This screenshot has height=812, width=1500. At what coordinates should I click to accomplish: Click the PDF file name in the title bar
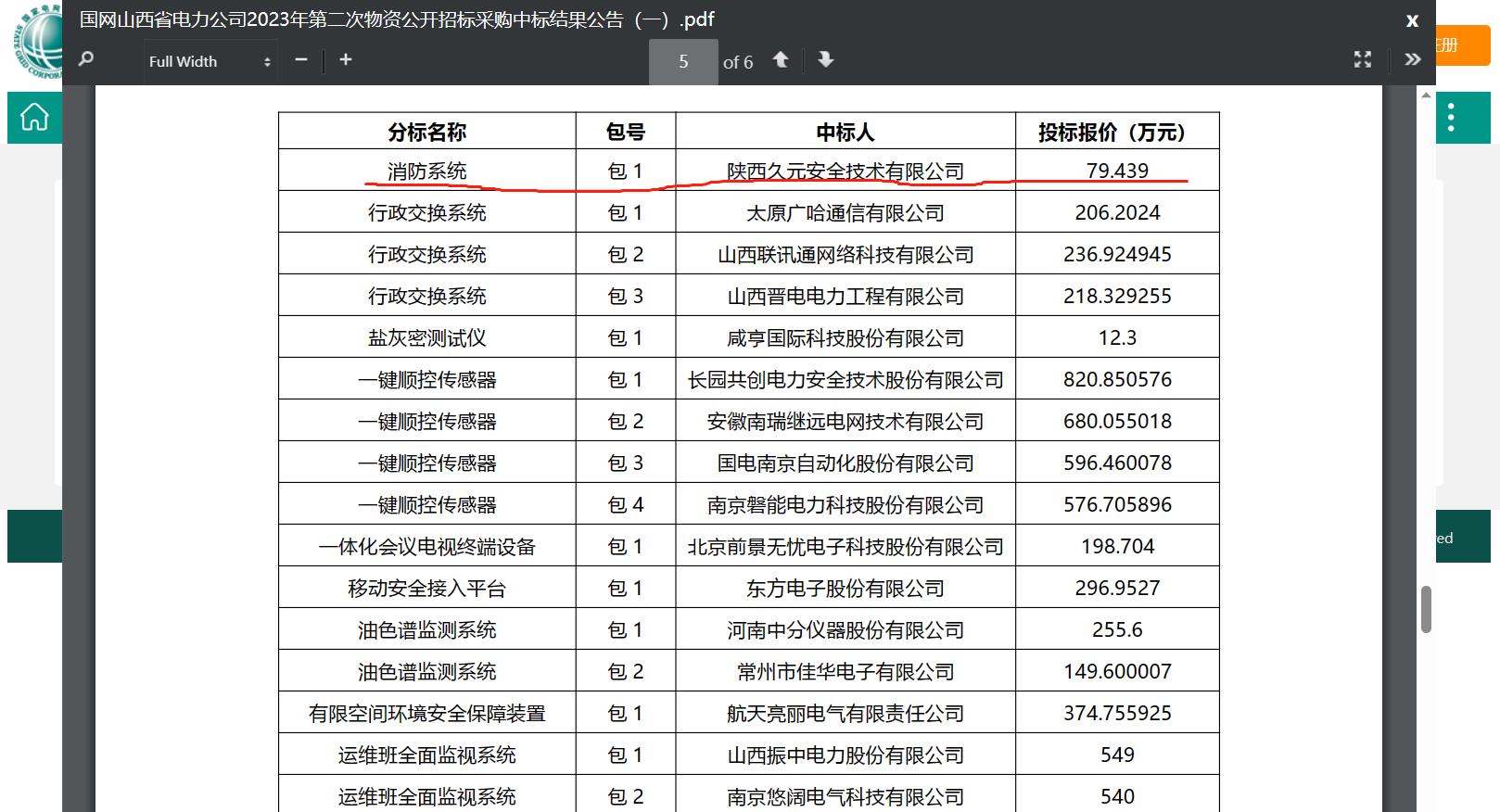point(397,19)
